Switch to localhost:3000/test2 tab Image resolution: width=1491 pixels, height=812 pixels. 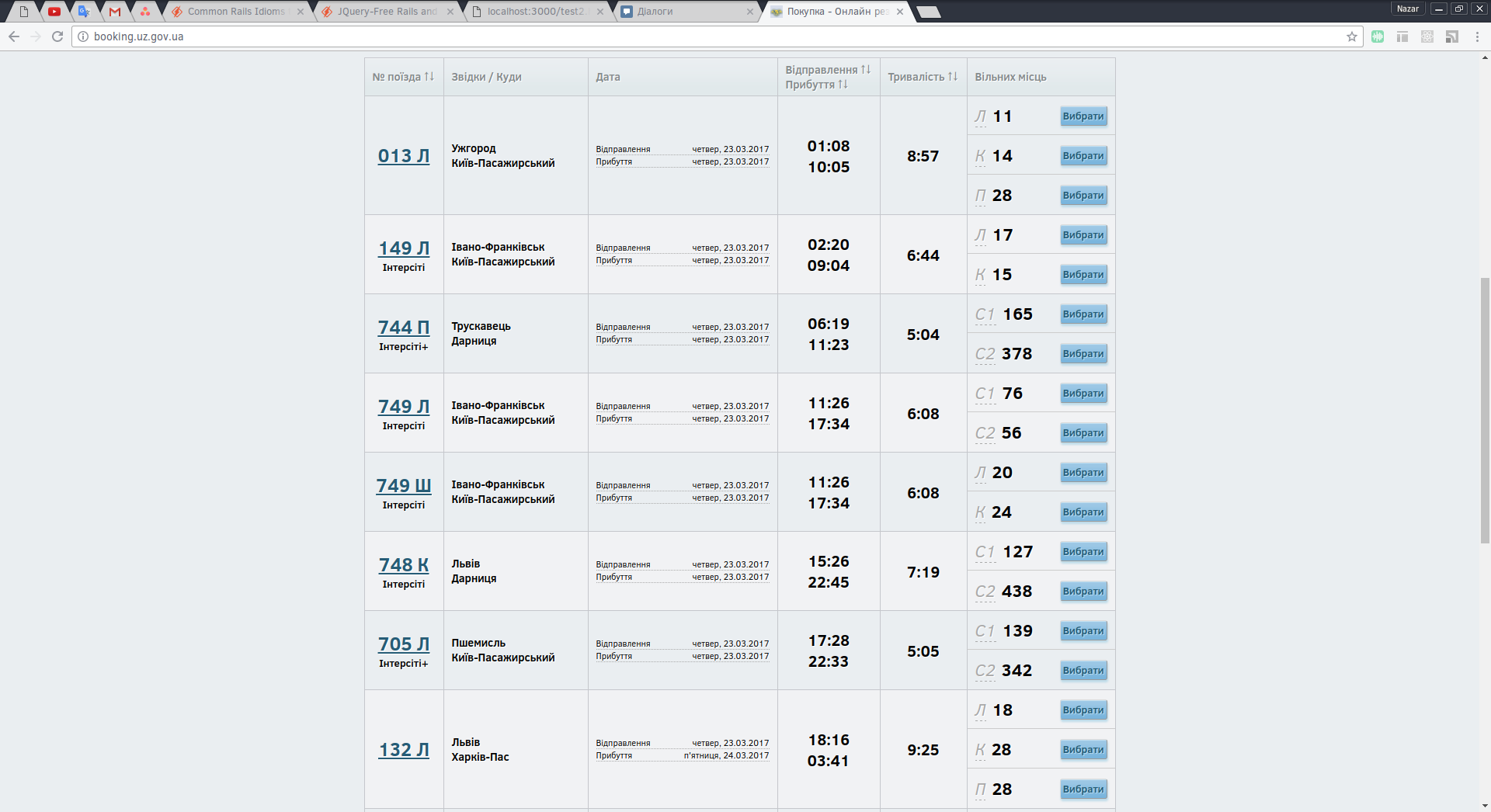(536, 12)
